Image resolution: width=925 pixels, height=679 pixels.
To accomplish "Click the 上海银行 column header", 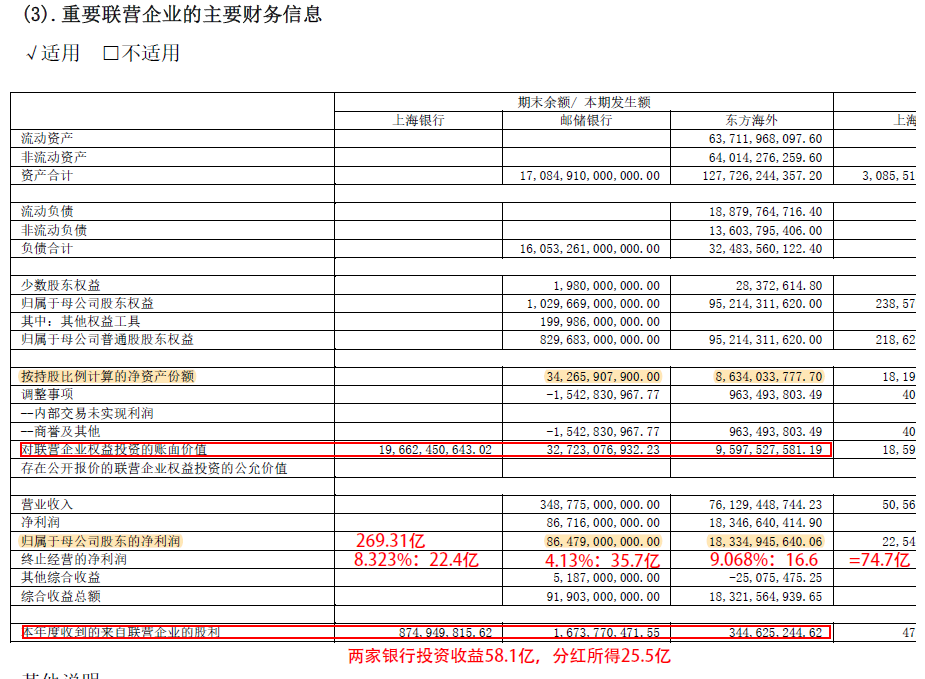I will pyautogui.click(x=418, y=120).
